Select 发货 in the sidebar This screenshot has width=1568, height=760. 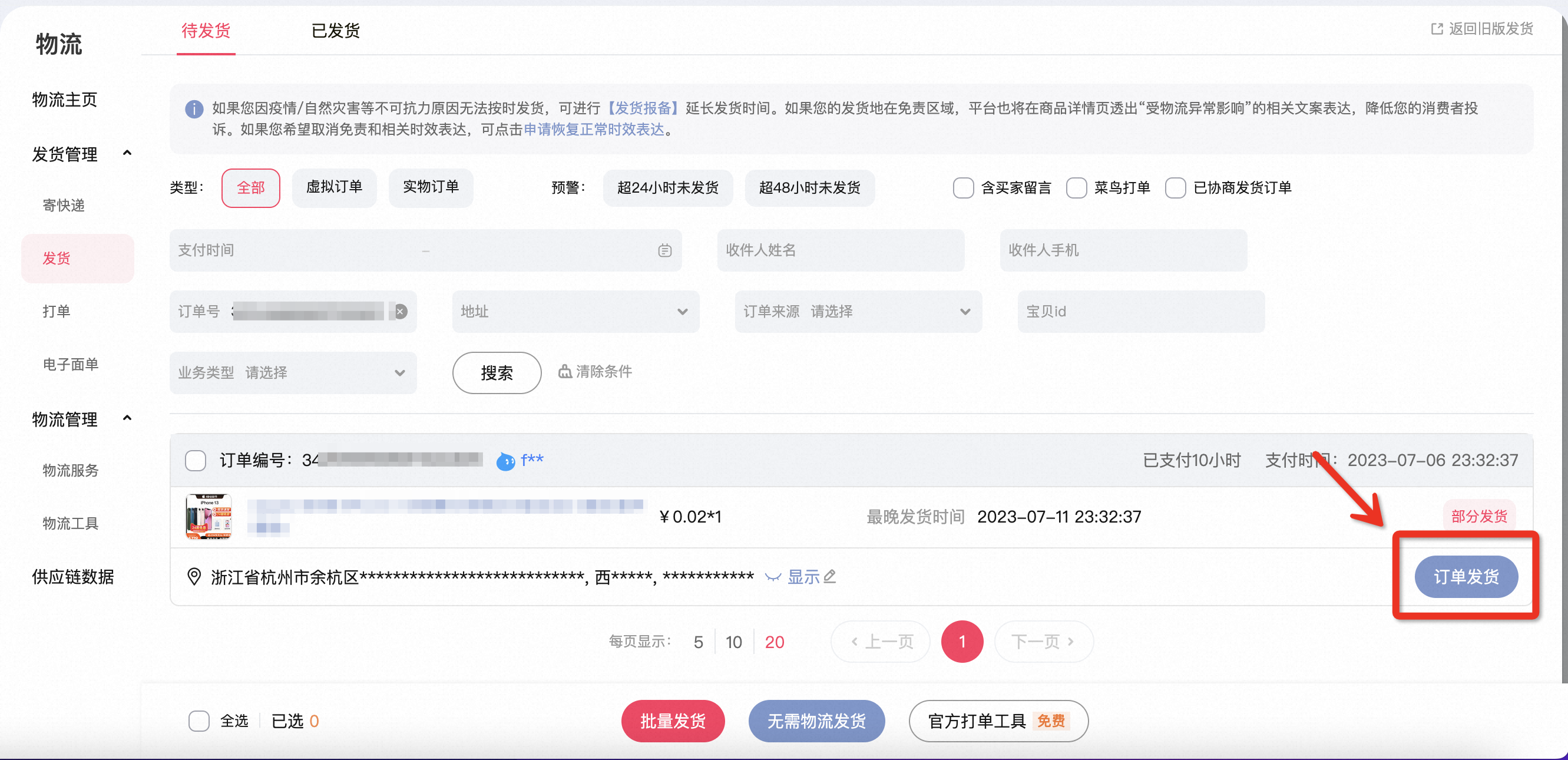click(x=77, y=258)
